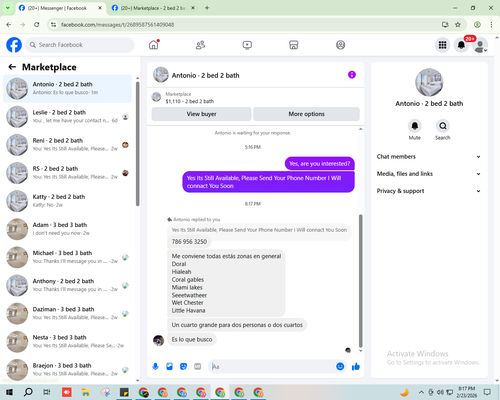
Task: Open the Windows Start menu
Action: coord(9,392)
